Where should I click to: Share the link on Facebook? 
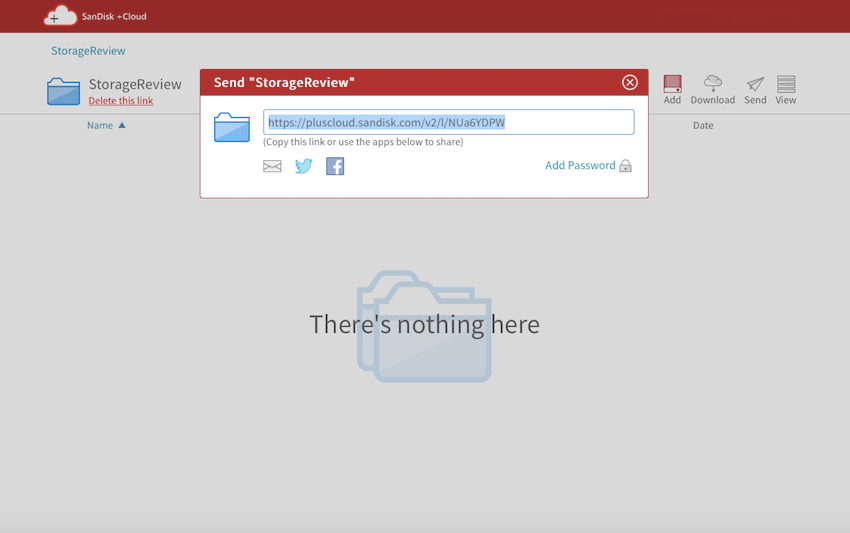(335, 166)
